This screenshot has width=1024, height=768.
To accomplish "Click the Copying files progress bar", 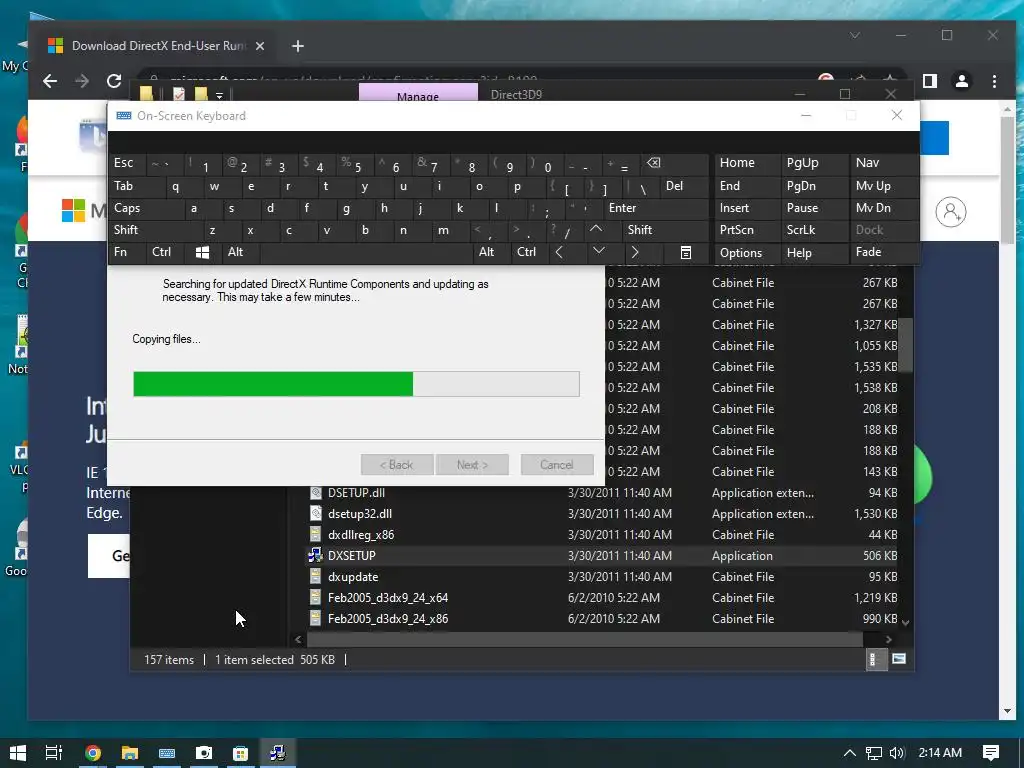I will (356, 384).
